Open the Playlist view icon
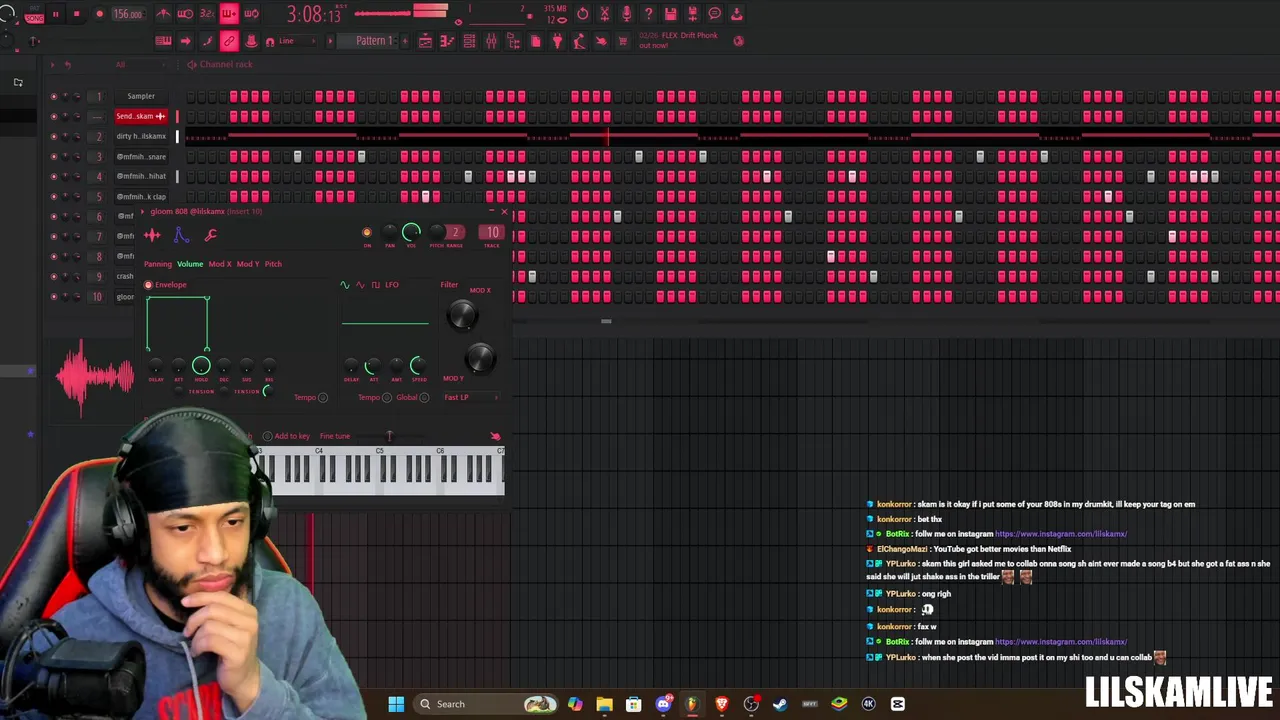This screenshot has height=720, width=1280. pyautogui.click(x=425, y=41)
